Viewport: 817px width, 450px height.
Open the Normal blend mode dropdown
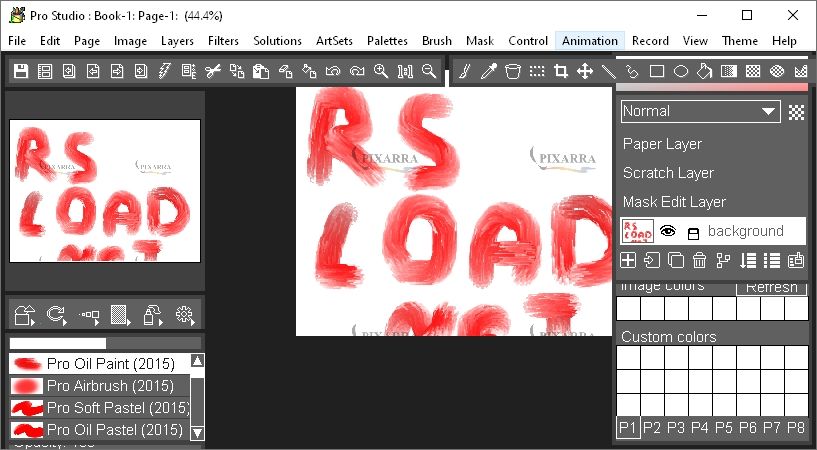tap(700, 111)
